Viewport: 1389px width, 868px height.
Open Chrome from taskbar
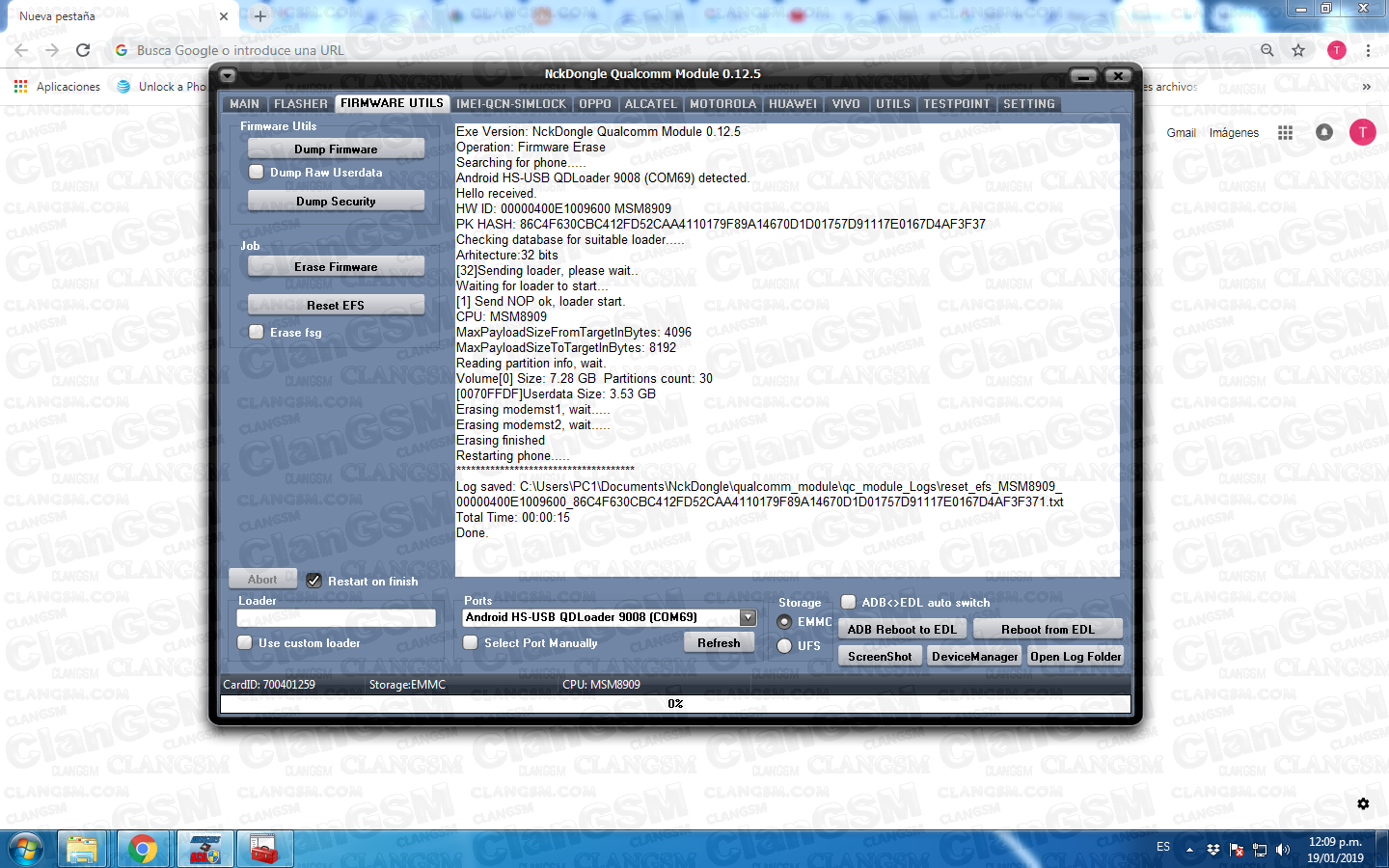coord(143,850)
